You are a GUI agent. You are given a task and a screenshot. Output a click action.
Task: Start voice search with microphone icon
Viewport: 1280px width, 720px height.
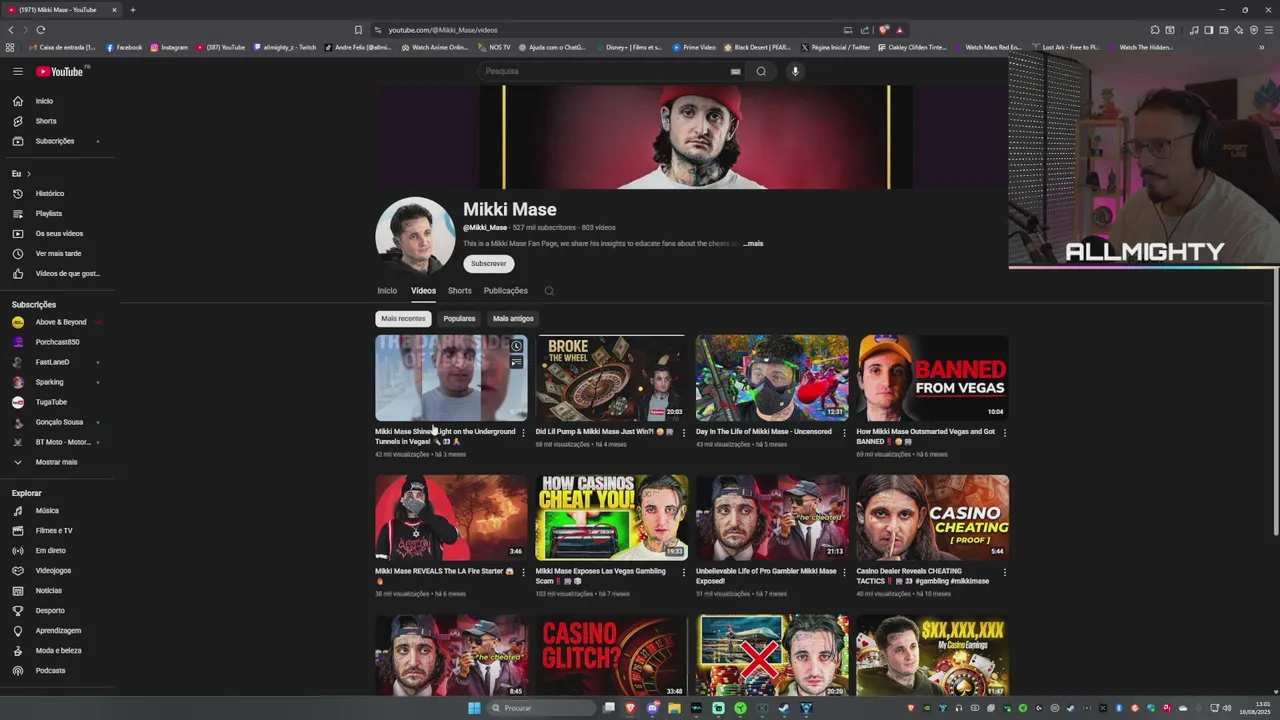pos(795,71)
